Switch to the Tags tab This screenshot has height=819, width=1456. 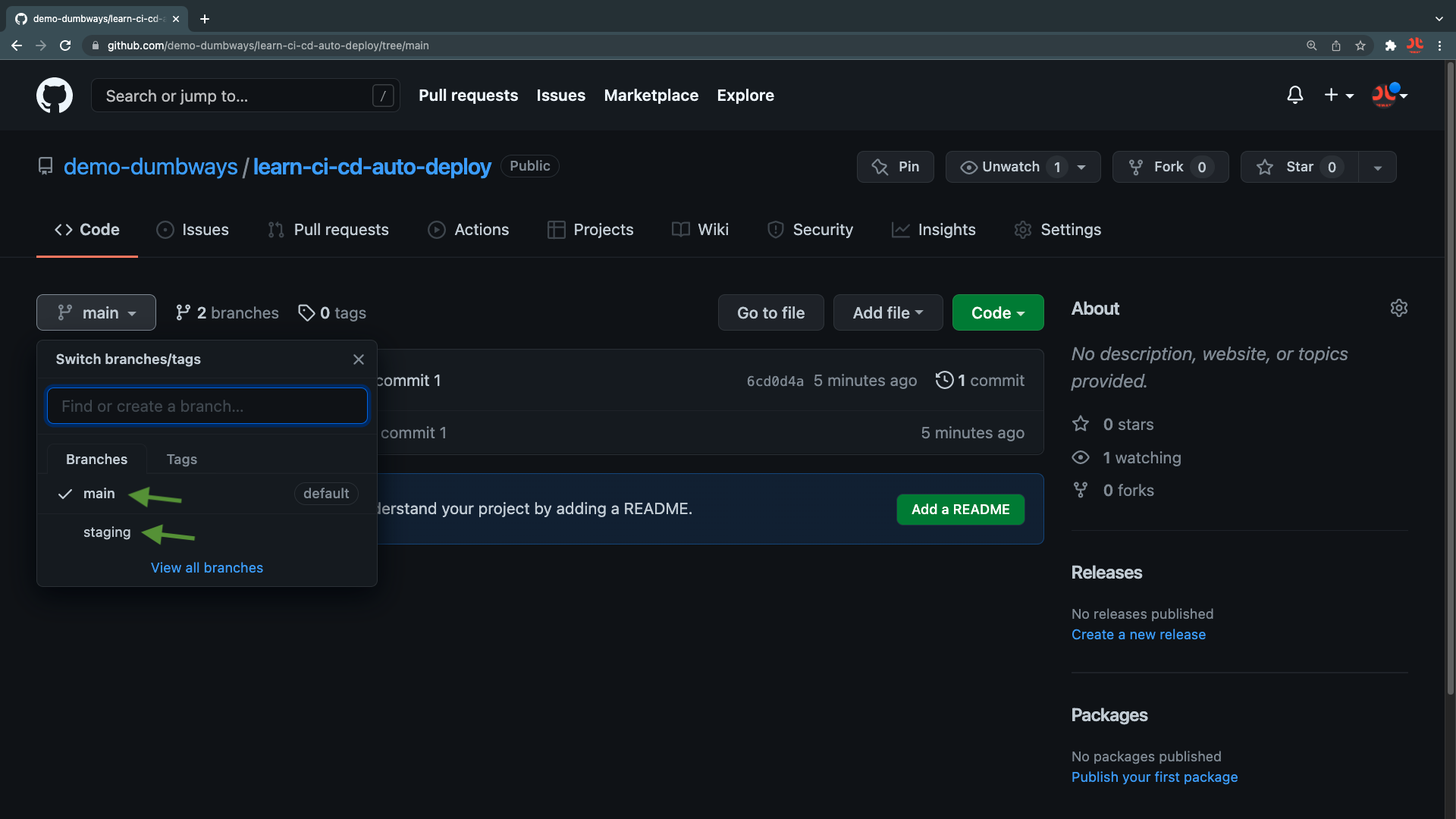[181, 460]
